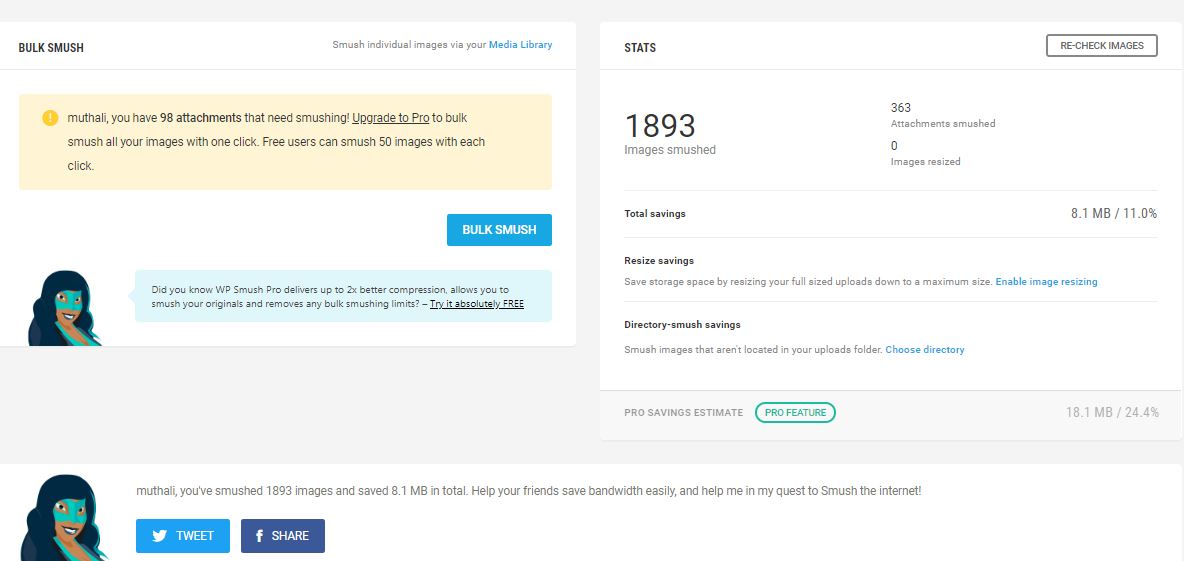Click Enable image resizing link
Screen dimensions: 1184x561
click(x=1046, y=282)
